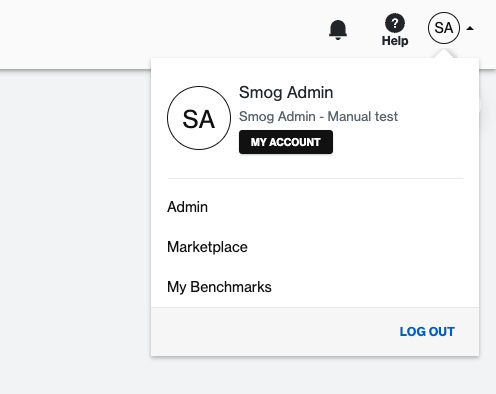Click the Help question mark icon
Viewport: 496px width, 394px height.
pos(395,23)
